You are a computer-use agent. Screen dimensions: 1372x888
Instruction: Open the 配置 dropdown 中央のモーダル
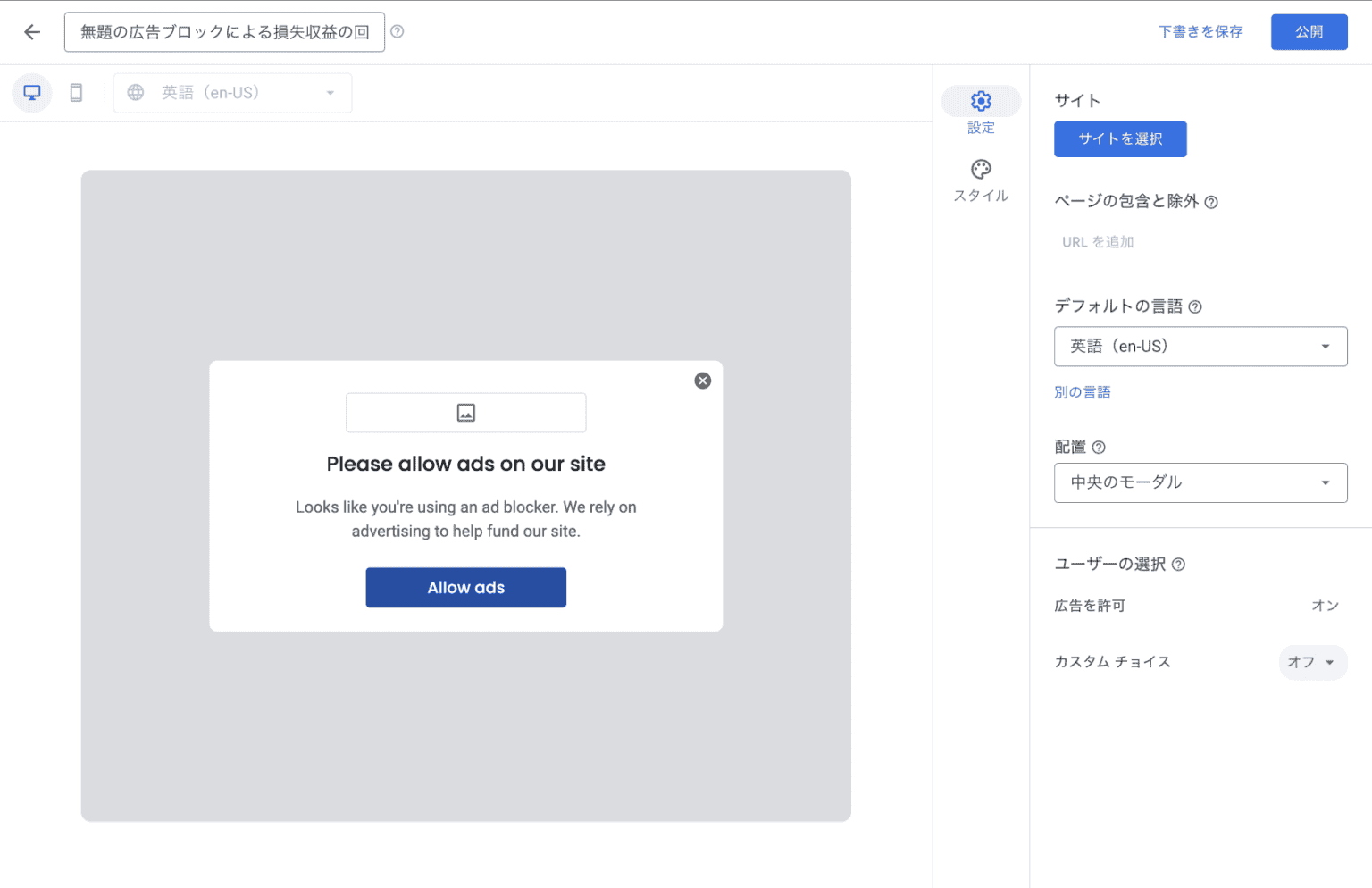[x=1200, y=482]
